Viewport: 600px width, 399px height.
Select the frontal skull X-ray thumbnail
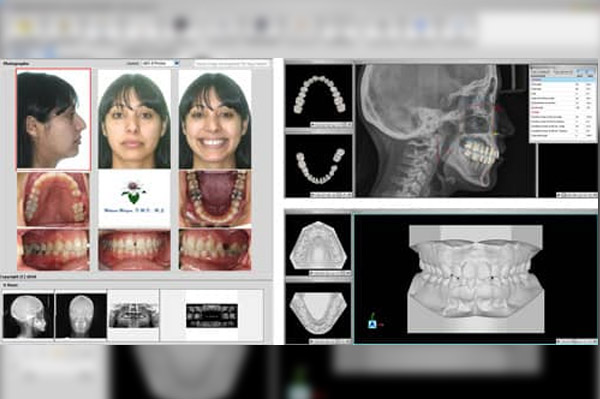(81, 316)
